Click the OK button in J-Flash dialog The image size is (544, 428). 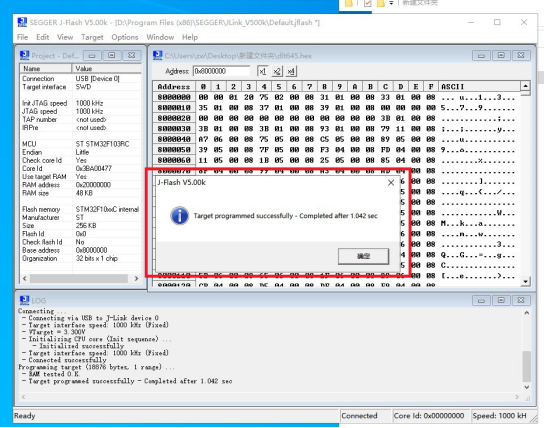pos(363,256)
